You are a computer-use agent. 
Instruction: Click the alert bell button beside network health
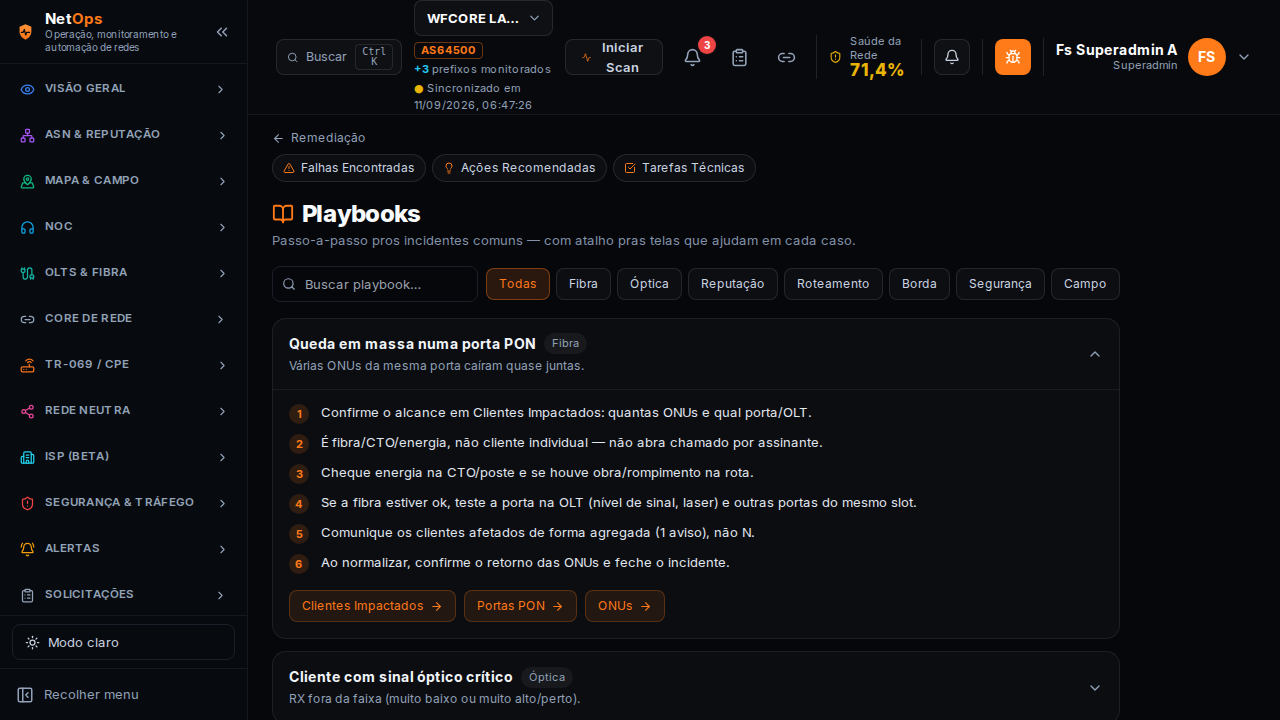[x=952, y=57]
